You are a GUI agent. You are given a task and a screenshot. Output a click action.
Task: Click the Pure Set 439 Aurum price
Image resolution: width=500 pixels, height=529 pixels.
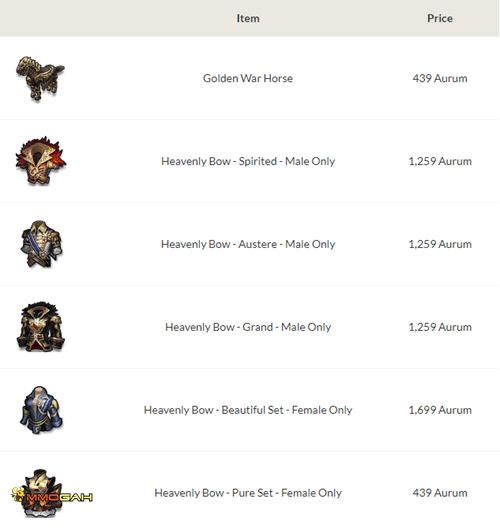pos(440,493)
